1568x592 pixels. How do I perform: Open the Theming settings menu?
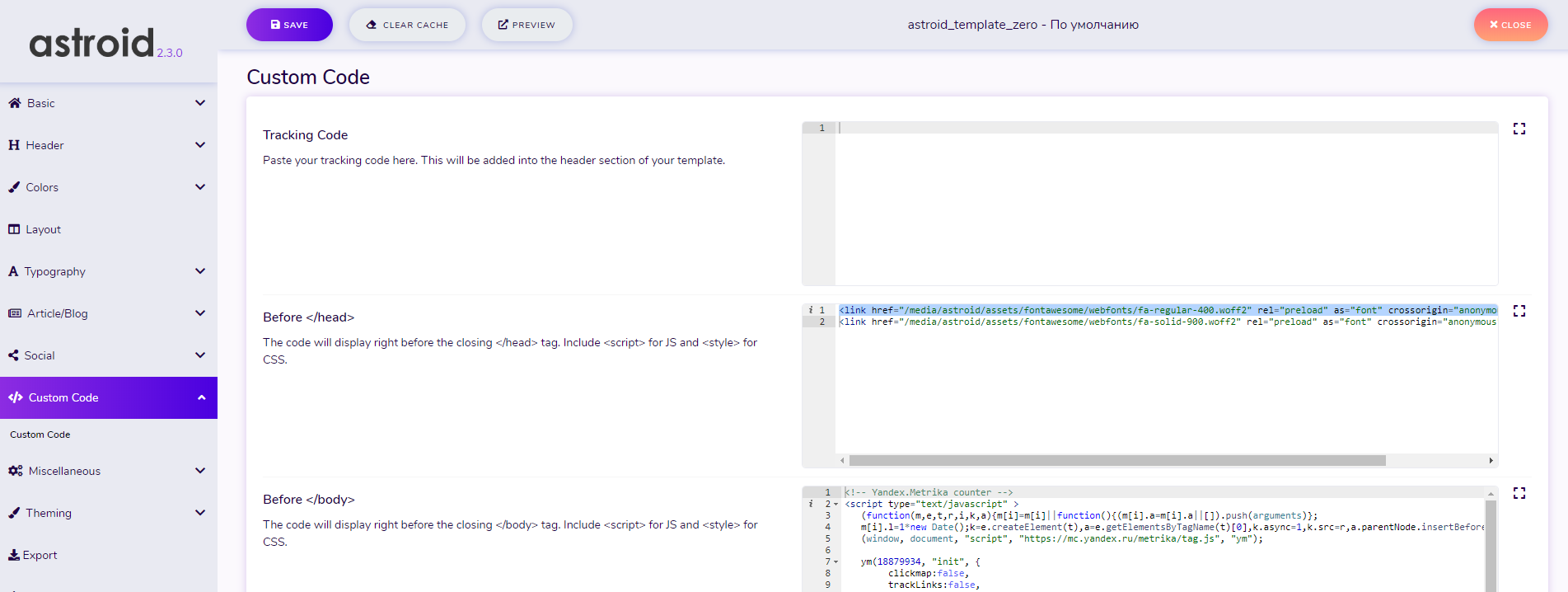coord(109,513)
